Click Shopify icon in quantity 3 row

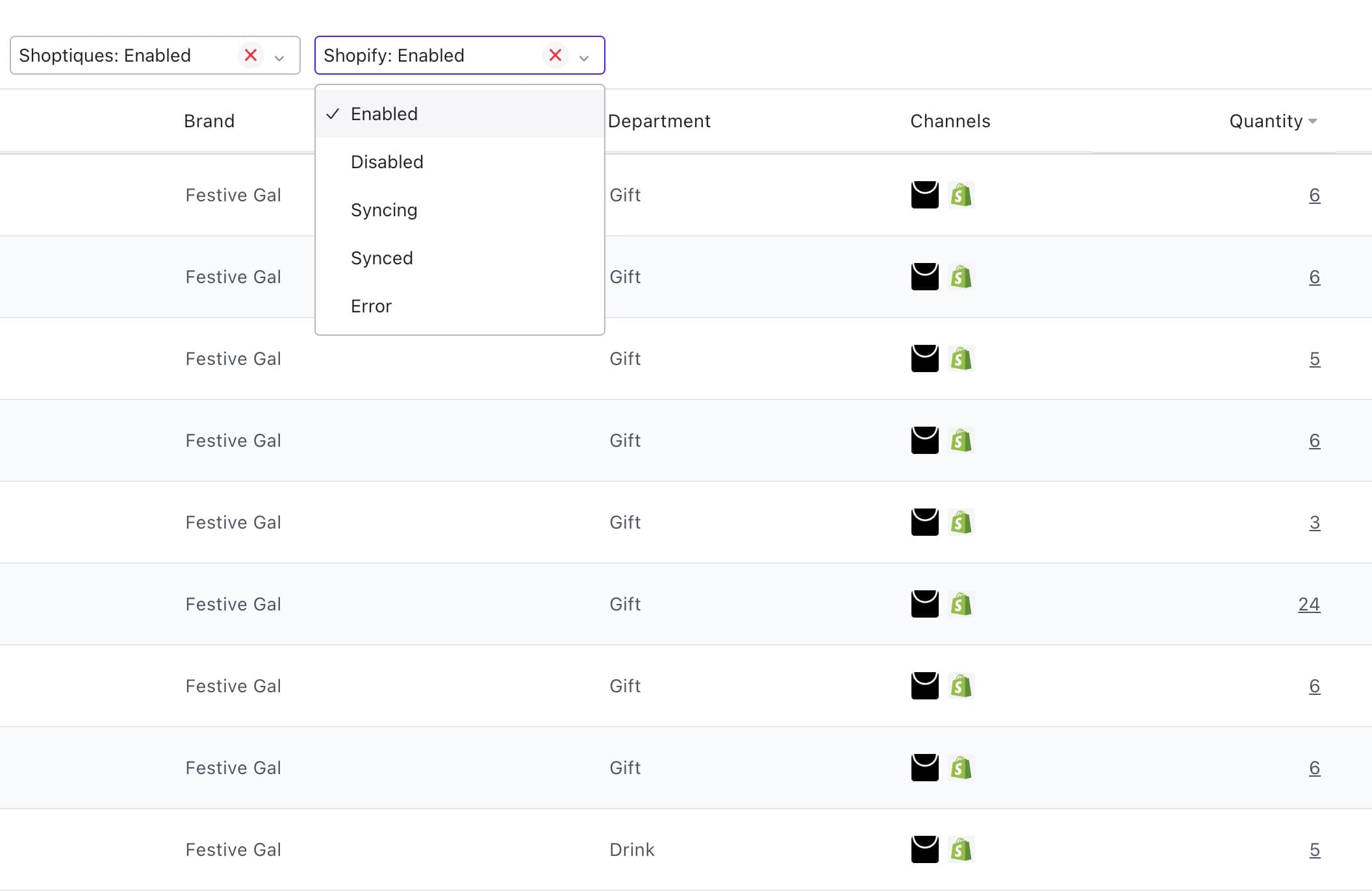coord(961,522)
